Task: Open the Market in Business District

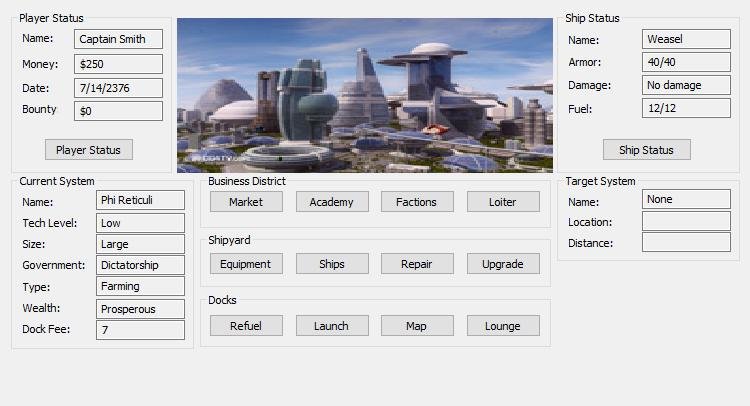Action: pyautogui.click(x=246, y=202)
